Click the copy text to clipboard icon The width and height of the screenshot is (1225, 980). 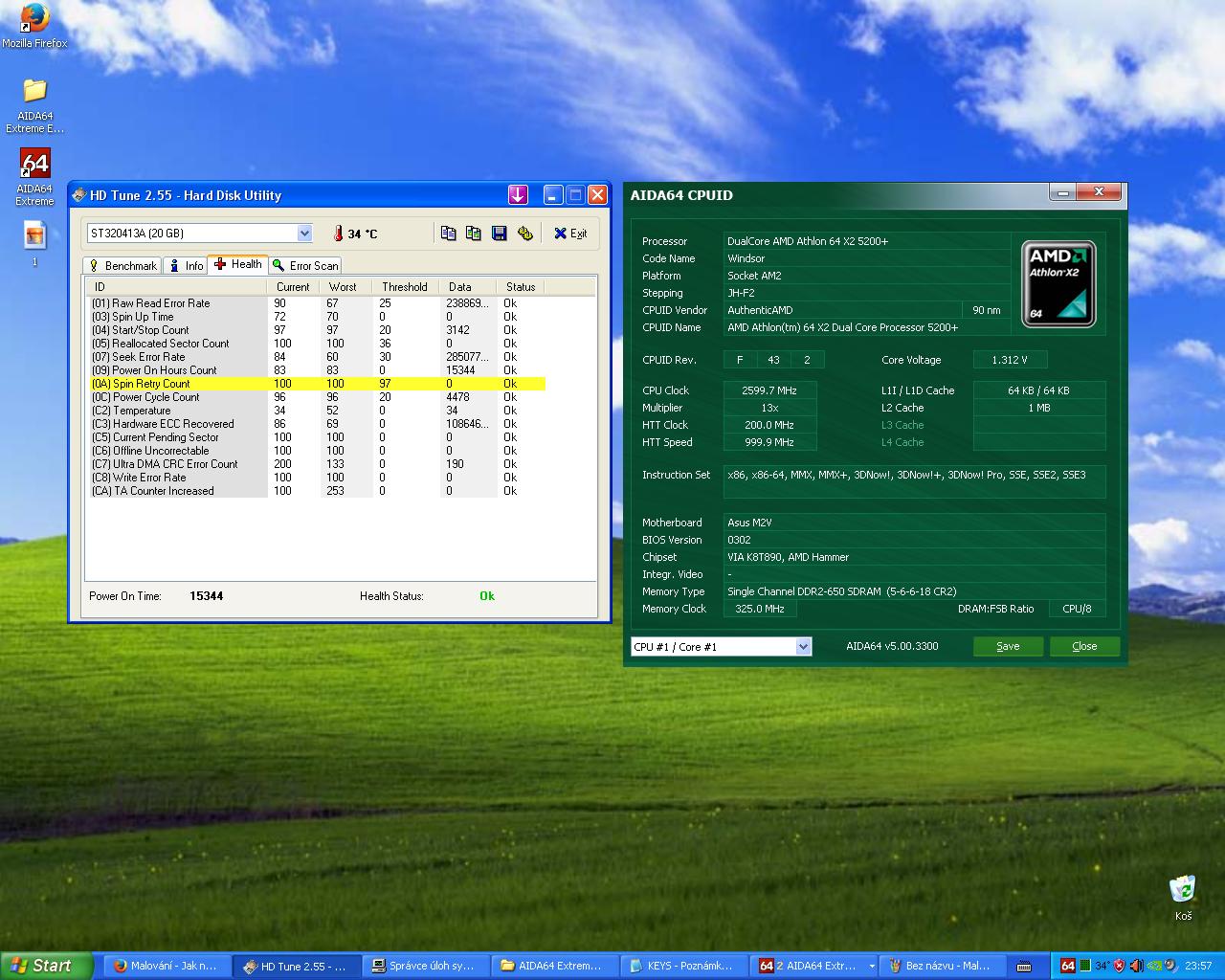448,233
